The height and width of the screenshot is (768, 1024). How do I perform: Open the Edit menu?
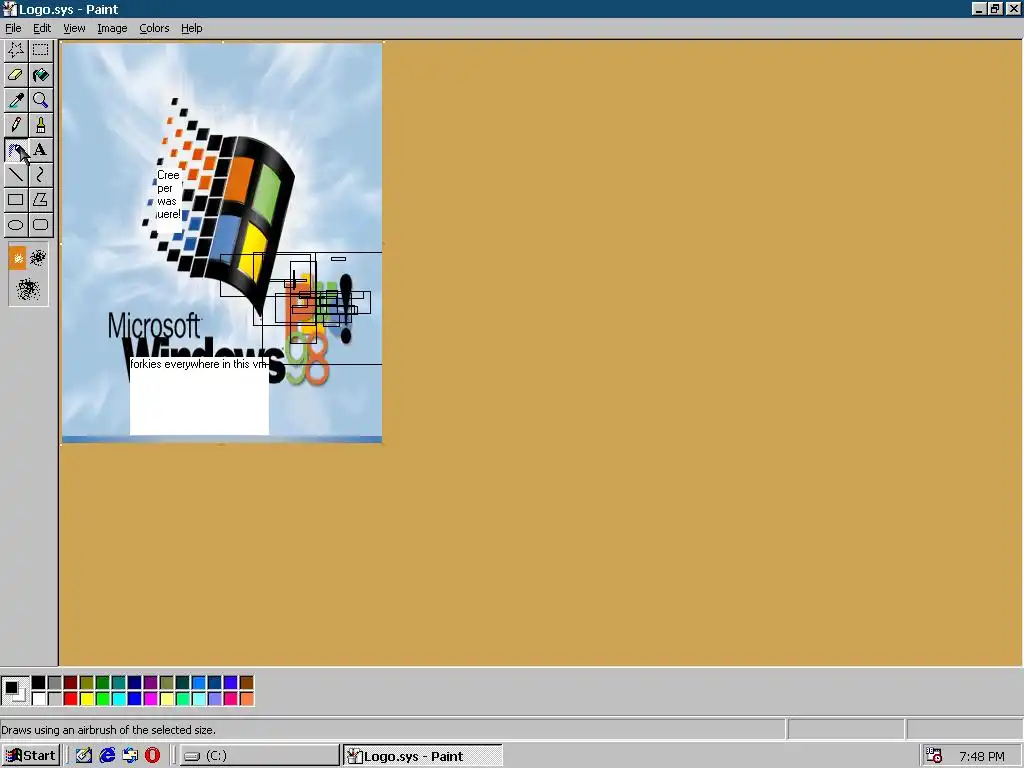[42, 28]
